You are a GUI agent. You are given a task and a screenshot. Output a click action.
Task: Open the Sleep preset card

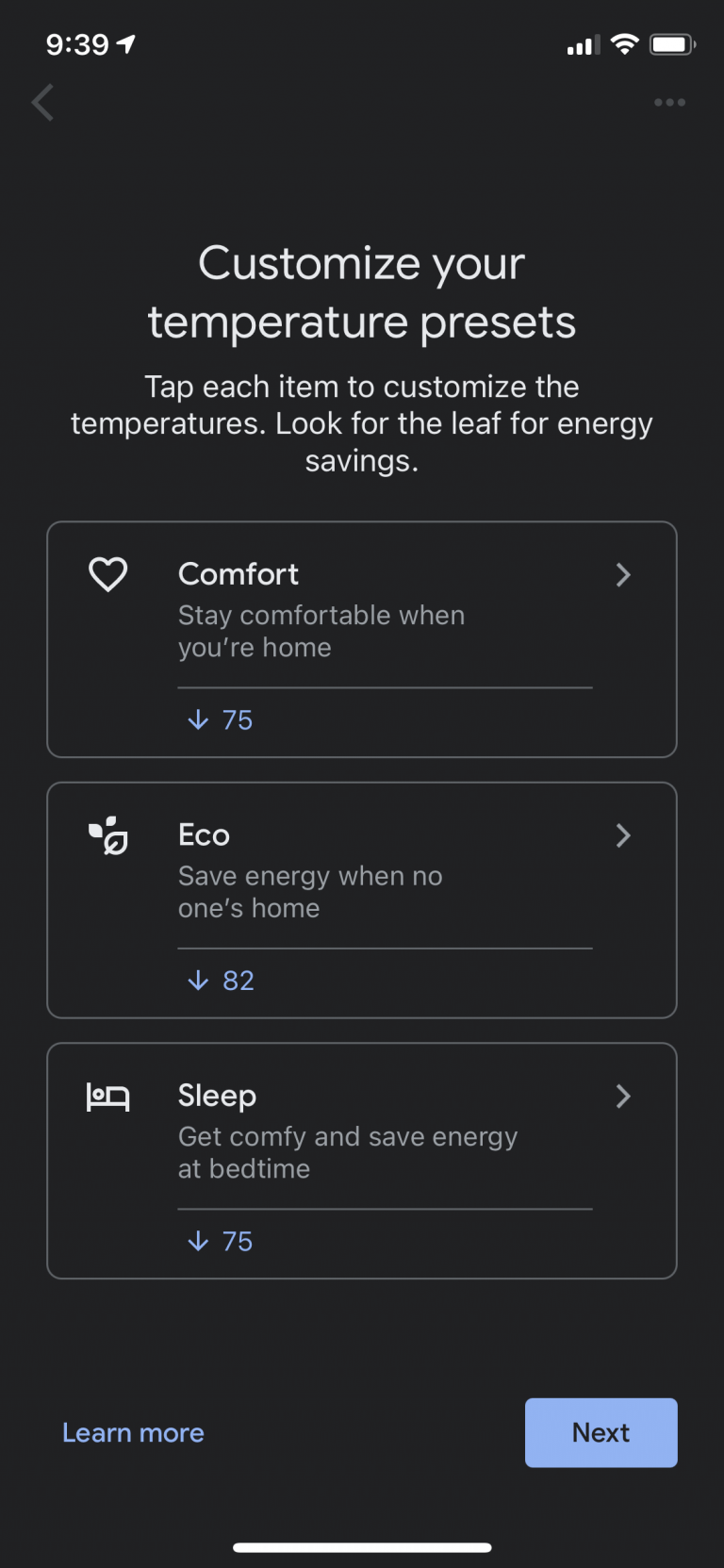coord(362,1161)
